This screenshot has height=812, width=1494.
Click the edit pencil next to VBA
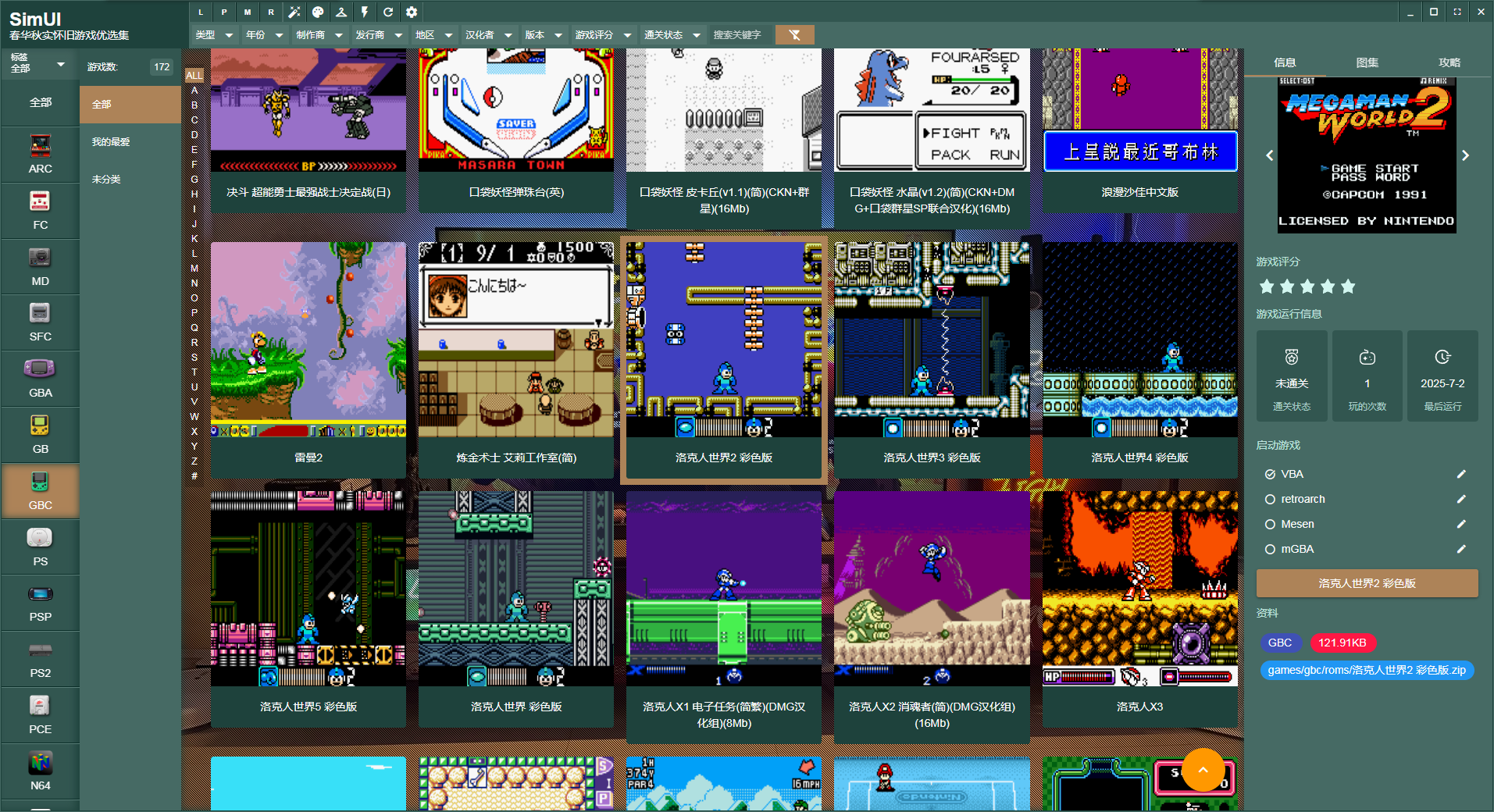pyautogui.click(x=1460, y=474)
